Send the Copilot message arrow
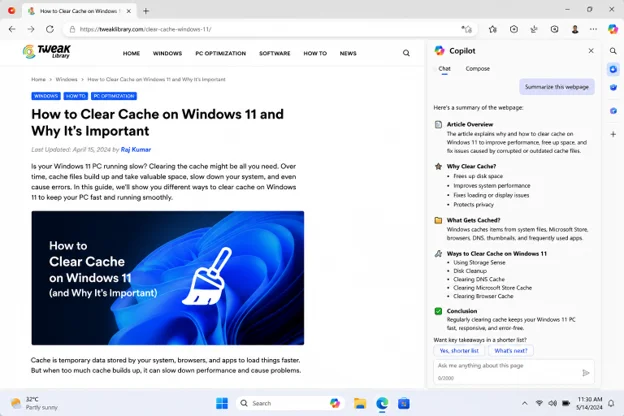The image size is (624, 416). point(585,373)
